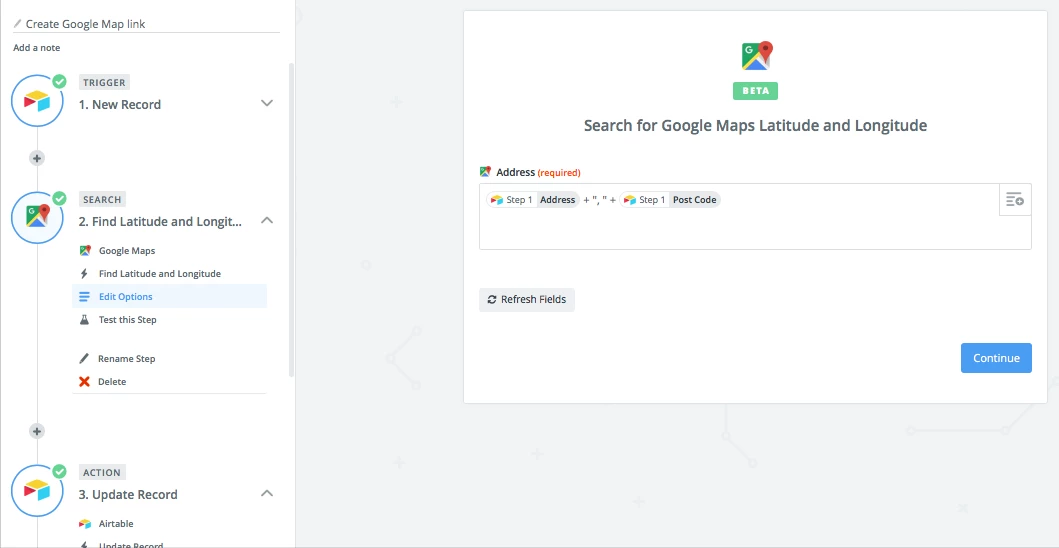Collapse the 2. Find Latitude and Longitude step
Image resolution: width=1059 pixels, height=548 pixels.
pyautogui.click(x=267, y=220)
